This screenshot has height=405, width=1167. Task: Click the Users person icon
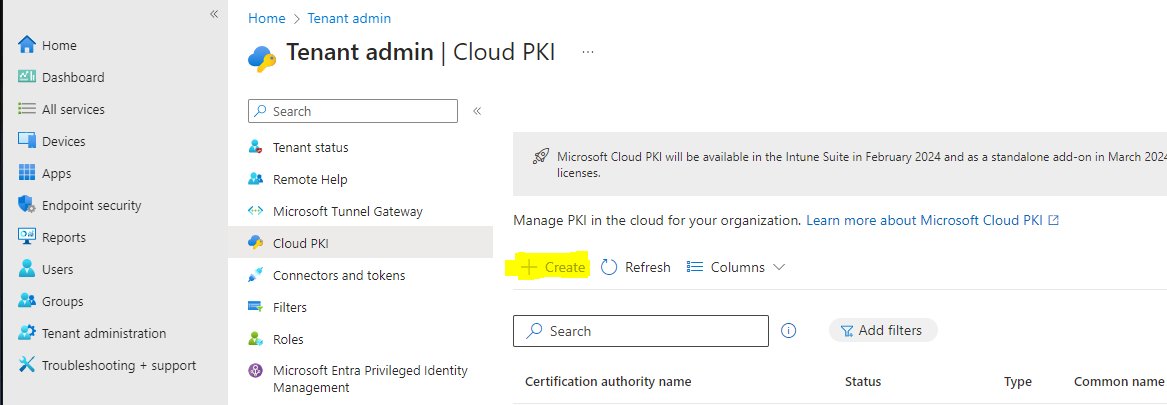coord(27,269)
